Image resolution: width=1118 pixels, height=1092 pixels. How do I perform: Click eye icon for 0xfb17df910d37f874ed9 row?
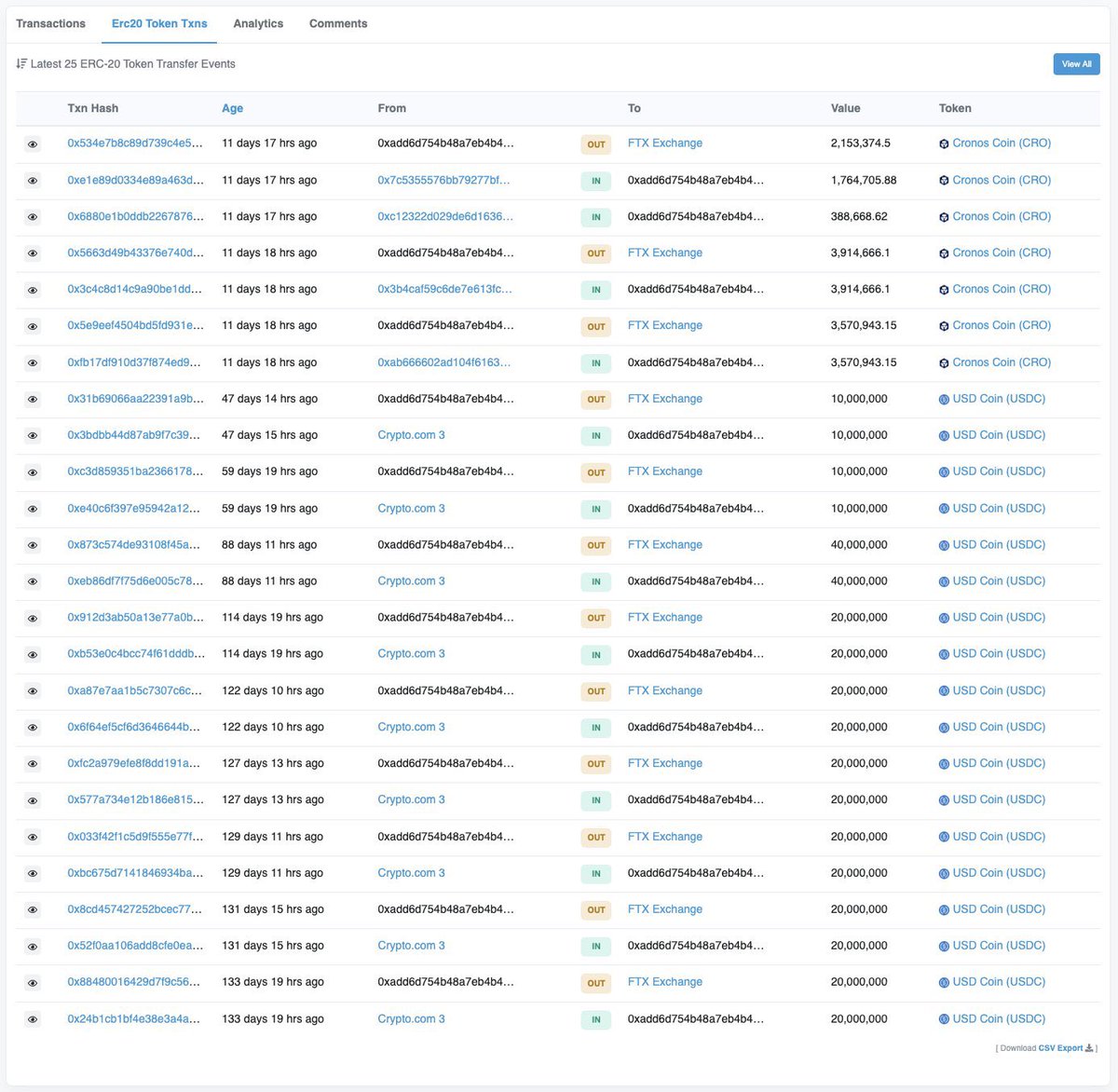pyautogui.click(x=33, y=362)
